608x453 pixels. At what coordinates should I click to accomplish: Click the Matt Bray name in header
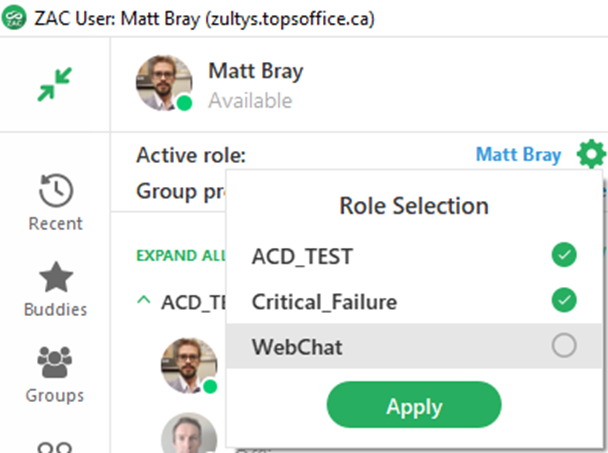point(255,71)
